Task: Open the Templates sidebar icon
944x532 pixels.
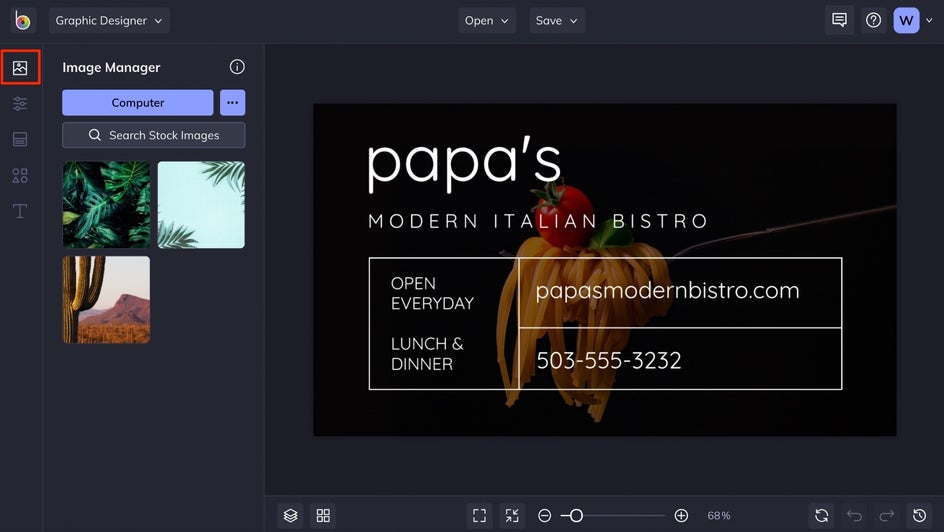Action: tap(20, 139)
